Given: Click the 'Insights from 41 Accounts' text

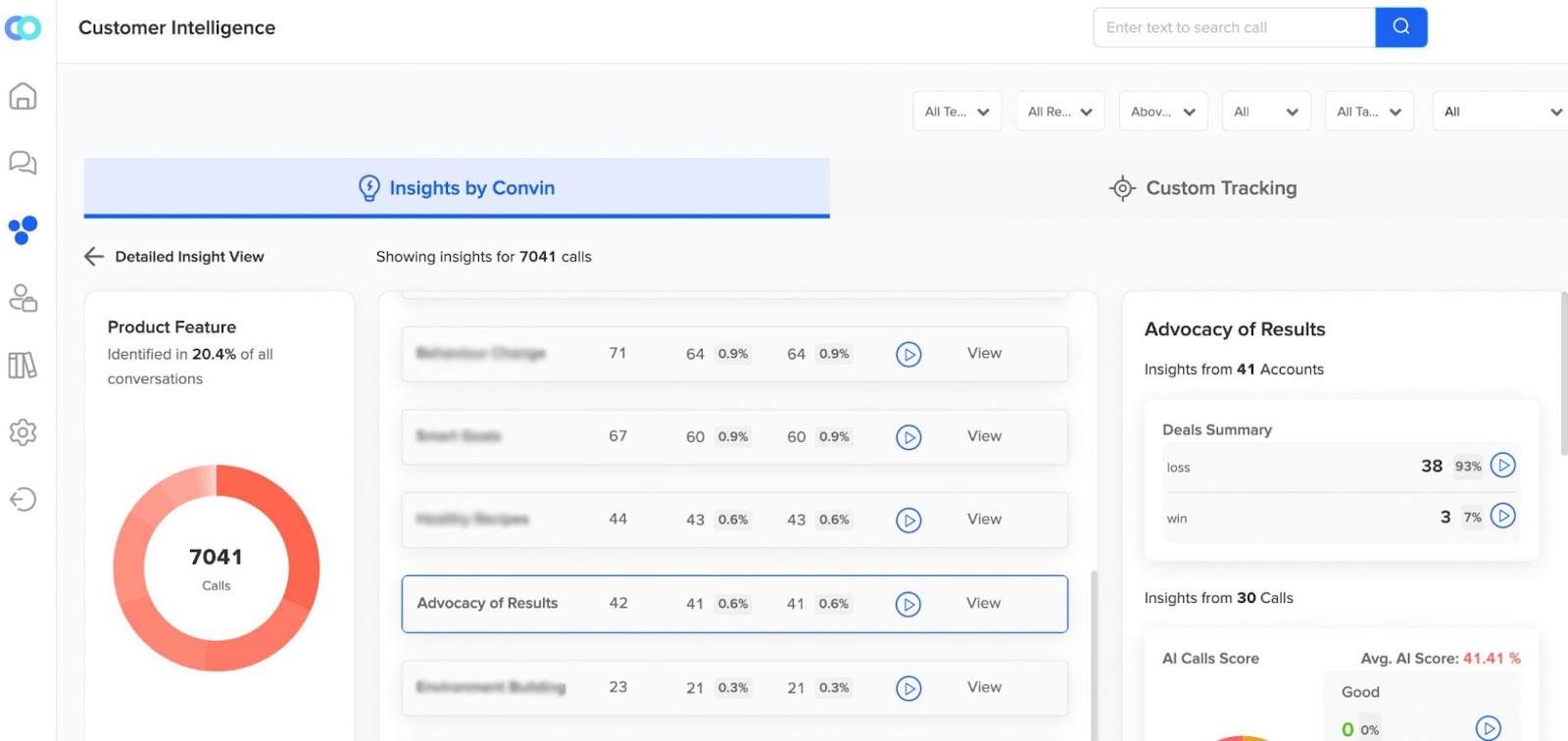Looking at the screenshot, I should pyautogui.click(x=1234, y=370).
